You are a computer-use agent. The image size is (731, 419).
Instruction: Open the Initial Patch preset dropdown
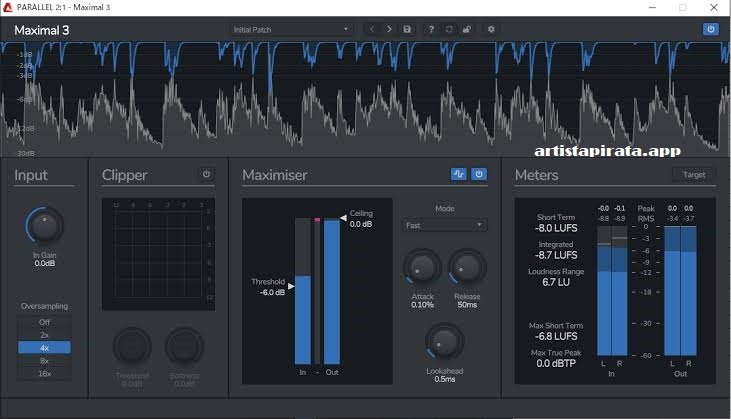(291, 29)
